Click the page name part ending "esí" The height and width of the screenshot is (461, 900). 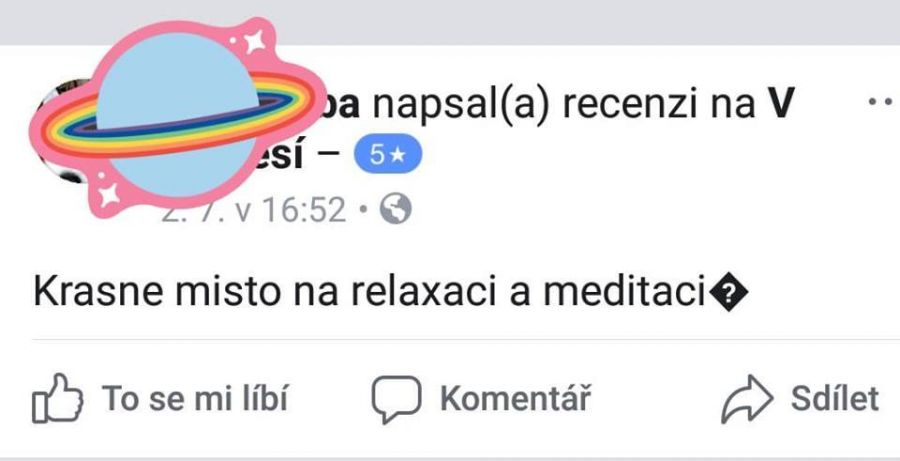click(x=281, y=156)
